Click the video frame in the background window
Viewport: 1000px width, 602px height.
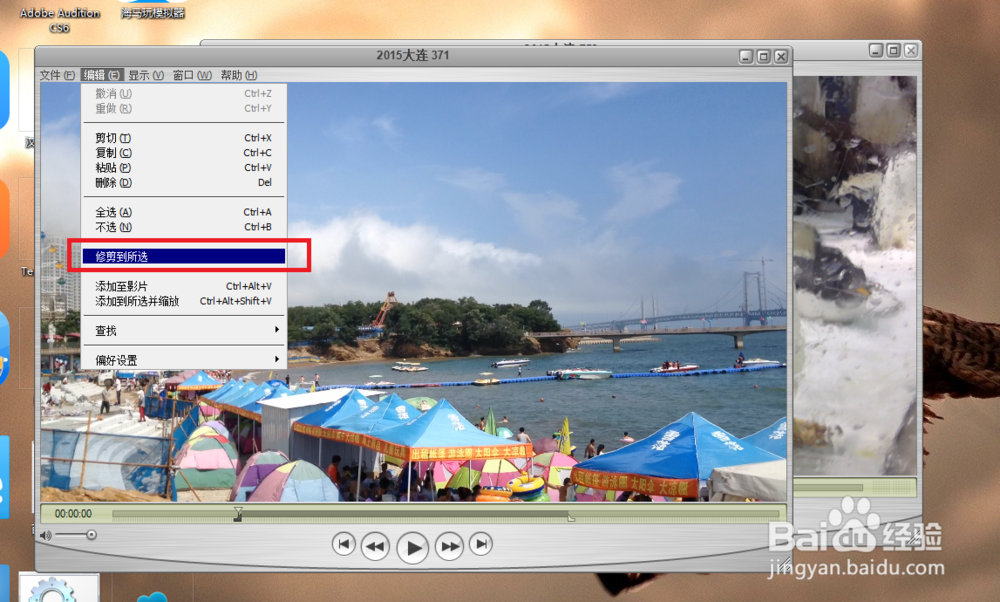coord(855,275)
